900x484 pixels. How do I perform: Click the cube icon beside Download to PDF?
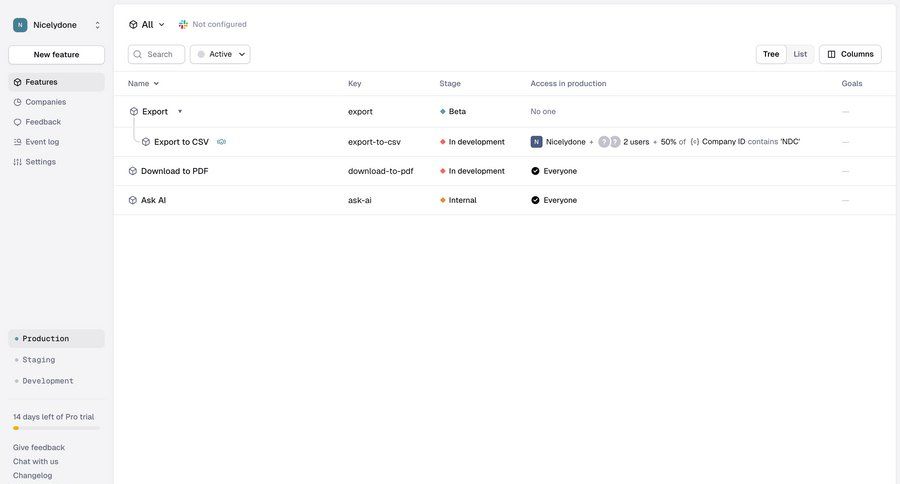coord(133,171)
